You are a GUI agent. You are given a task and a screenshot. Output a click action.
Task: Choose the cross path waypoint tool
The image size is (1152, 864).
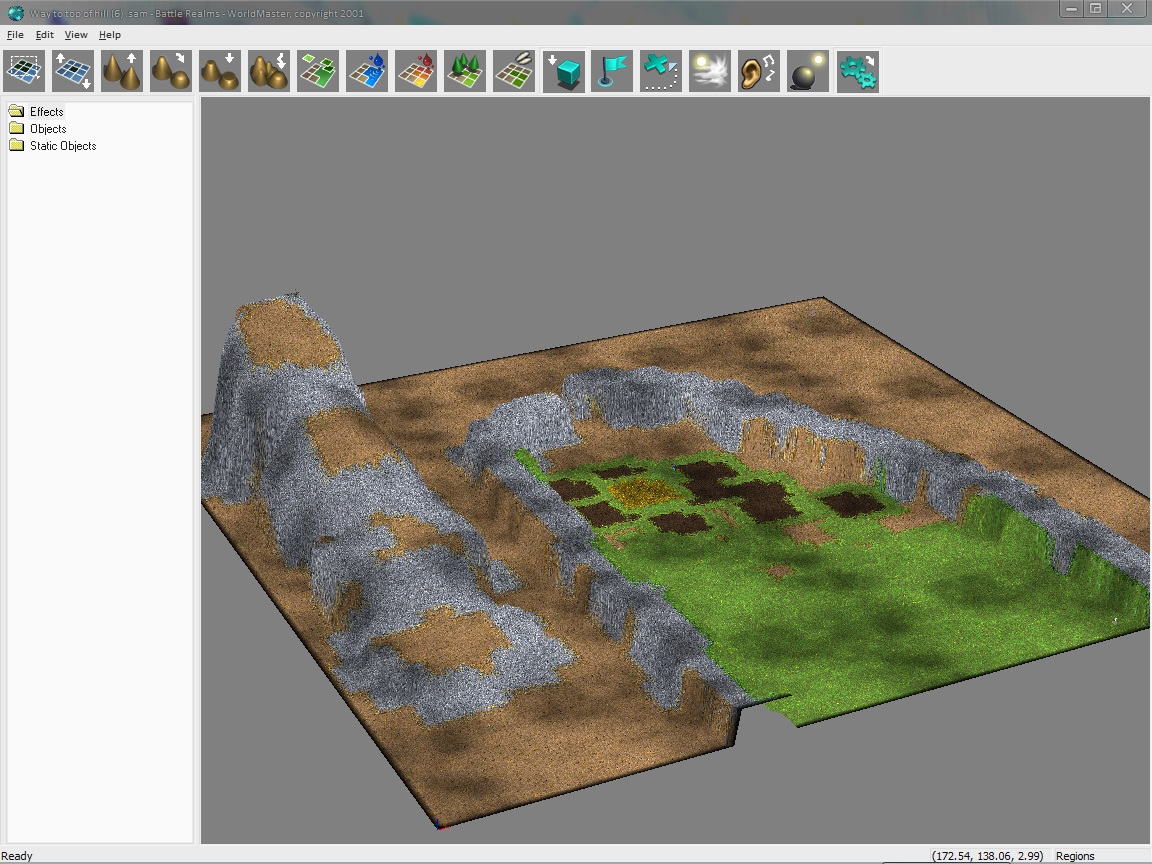coord(661,71)
